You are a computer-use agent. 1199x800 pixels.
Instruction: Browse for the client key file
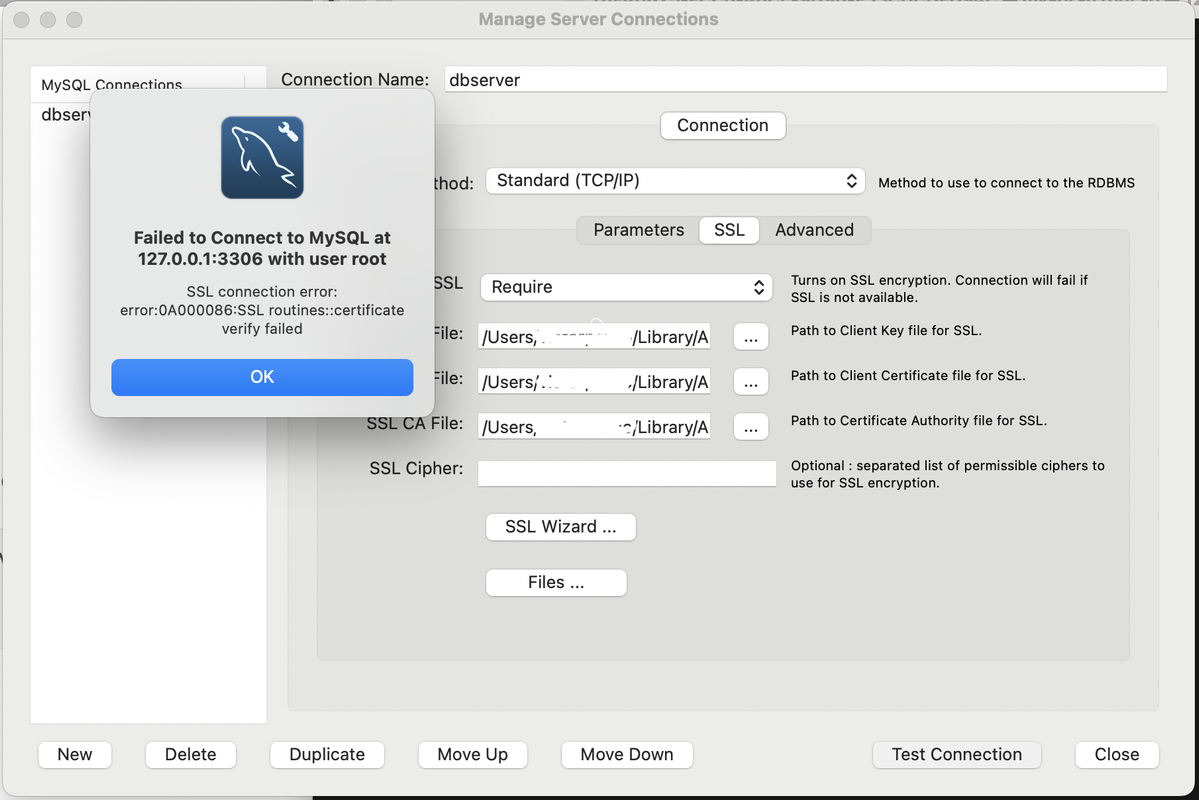coord(751,337)
